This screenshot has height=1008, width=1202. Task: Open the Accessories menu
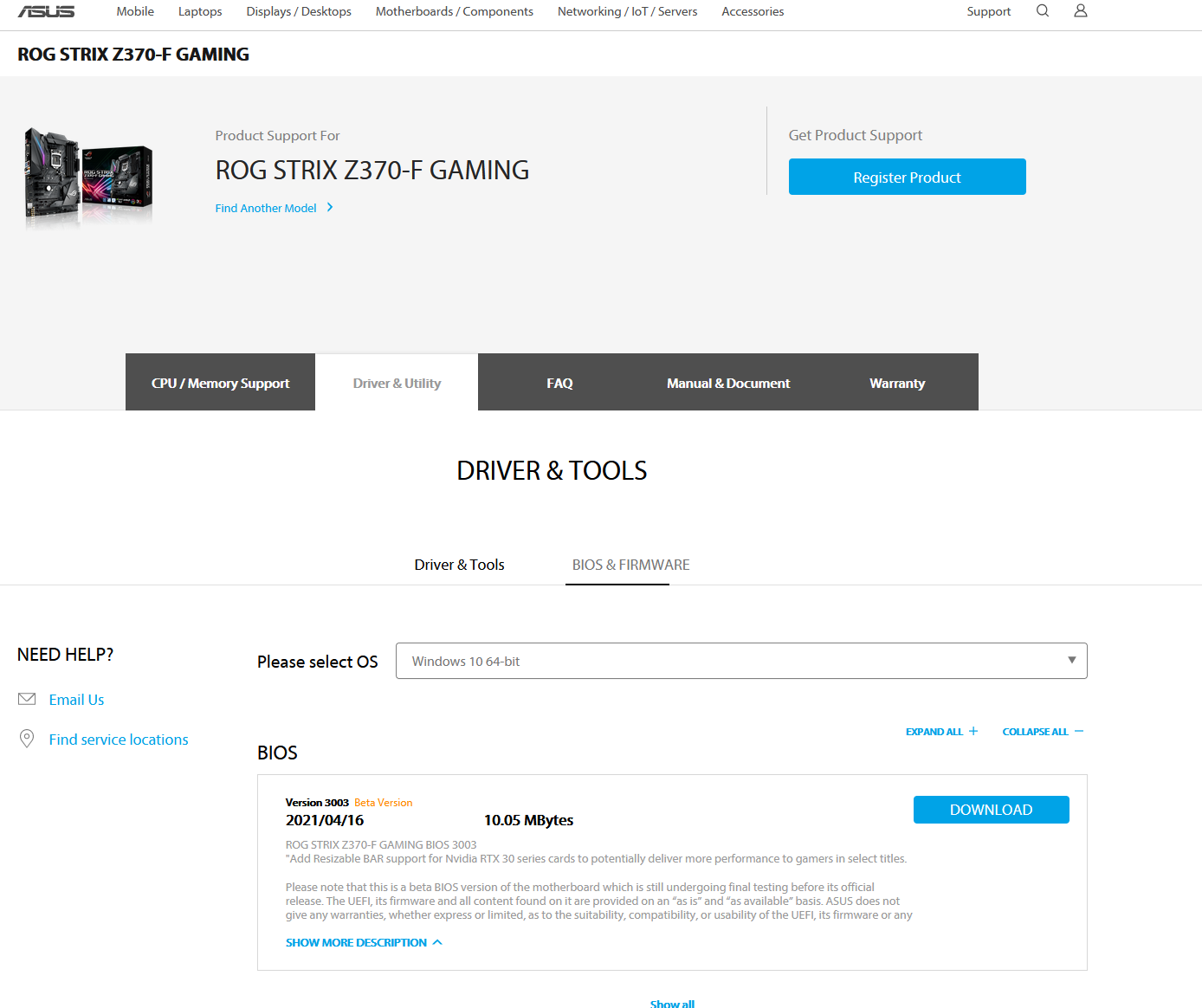tap(753, 11)
